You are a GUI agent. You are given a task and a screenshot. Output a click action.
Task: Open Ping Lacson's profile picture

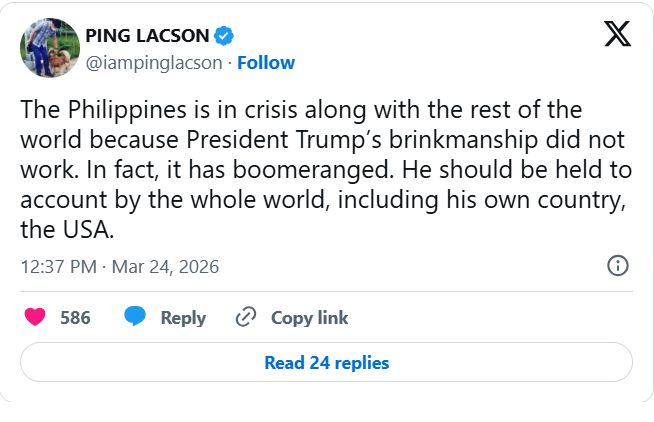(x=50, y=48)
